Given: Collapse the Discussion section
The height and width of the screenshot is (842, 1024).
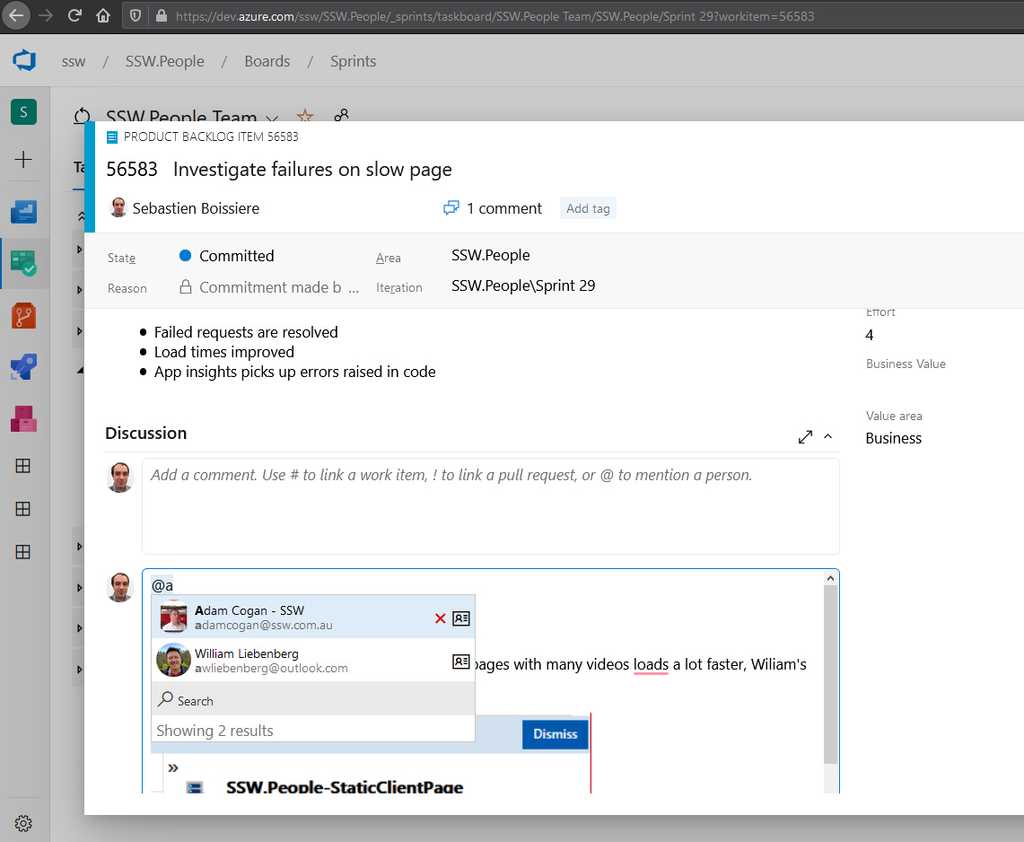Looking at the screenshot, I should 828,437.
